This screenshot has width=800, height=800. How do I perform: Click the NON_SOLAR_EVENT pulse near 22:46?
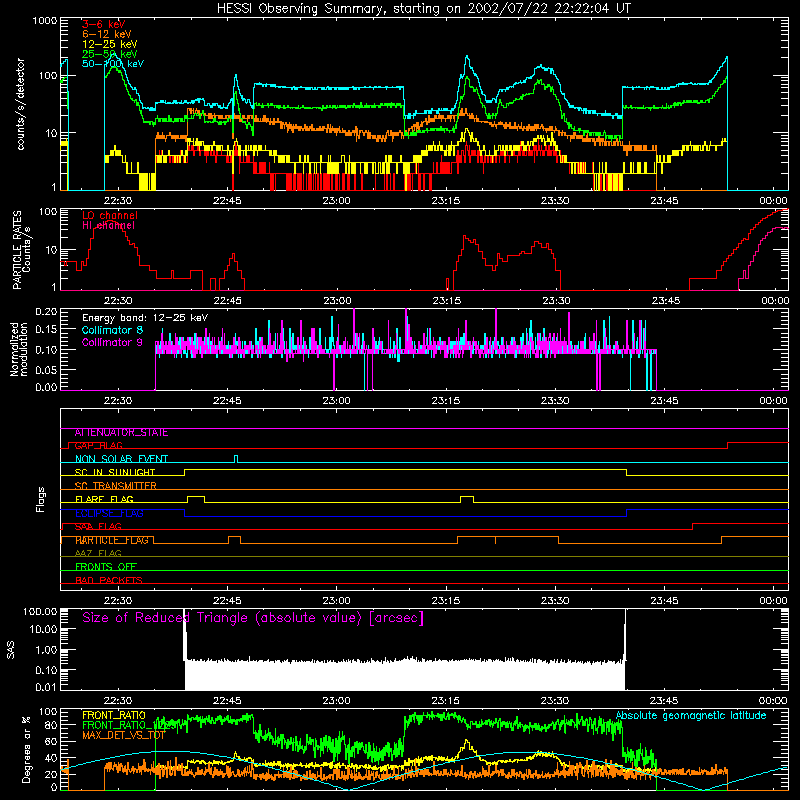click(236, 459)
